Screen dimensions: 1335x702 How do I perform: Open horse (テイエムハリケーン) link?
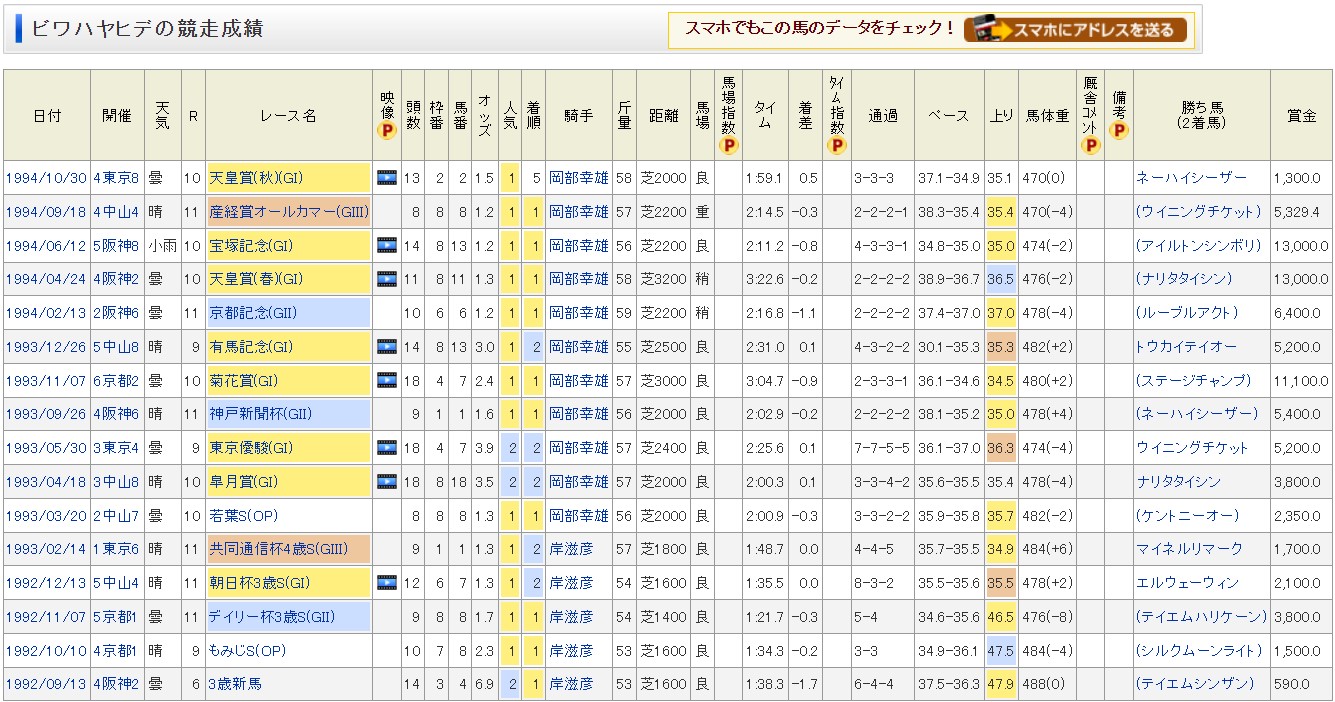pyautogui.click(x=1201, y=617)
